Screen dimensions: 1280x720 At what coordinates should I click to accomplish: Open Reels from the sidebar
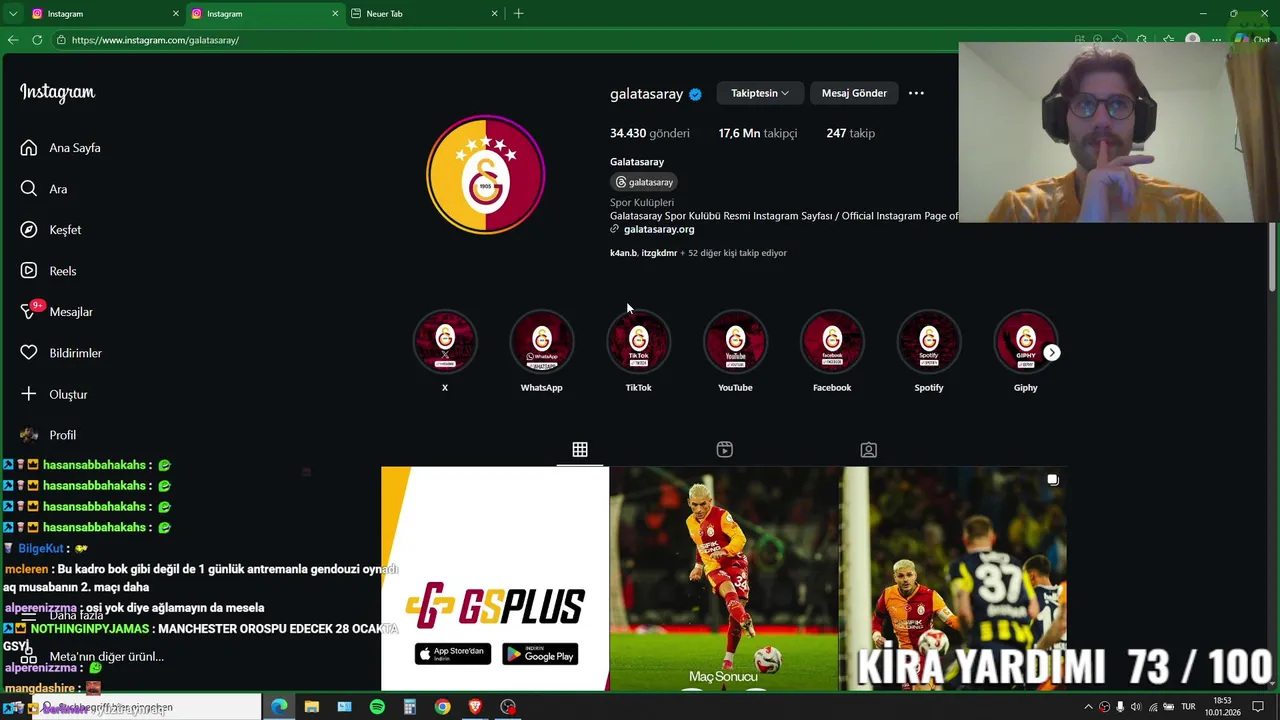pyautogui.click(x=49, y=271)
